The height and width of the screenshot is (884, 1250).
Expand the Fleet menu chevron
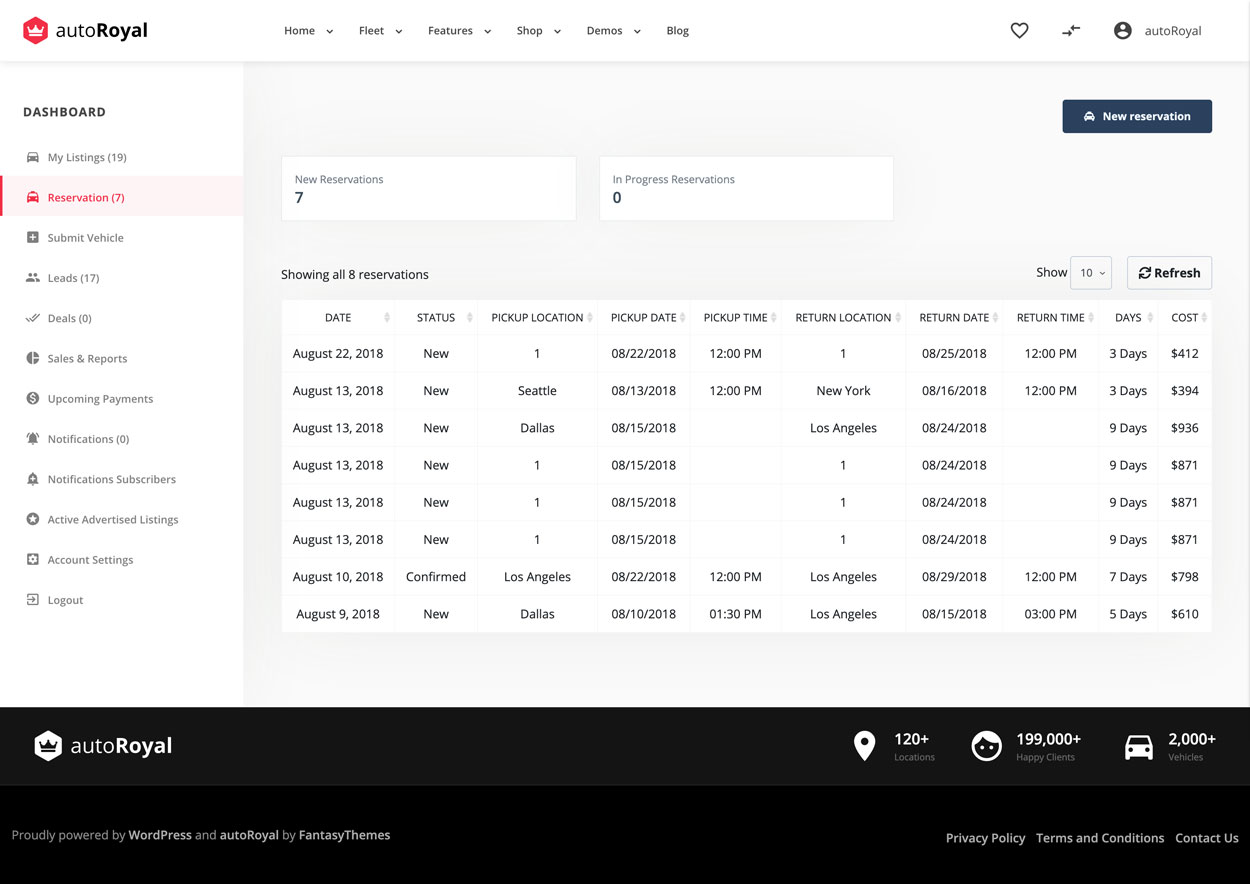click(x=399, y=31)
